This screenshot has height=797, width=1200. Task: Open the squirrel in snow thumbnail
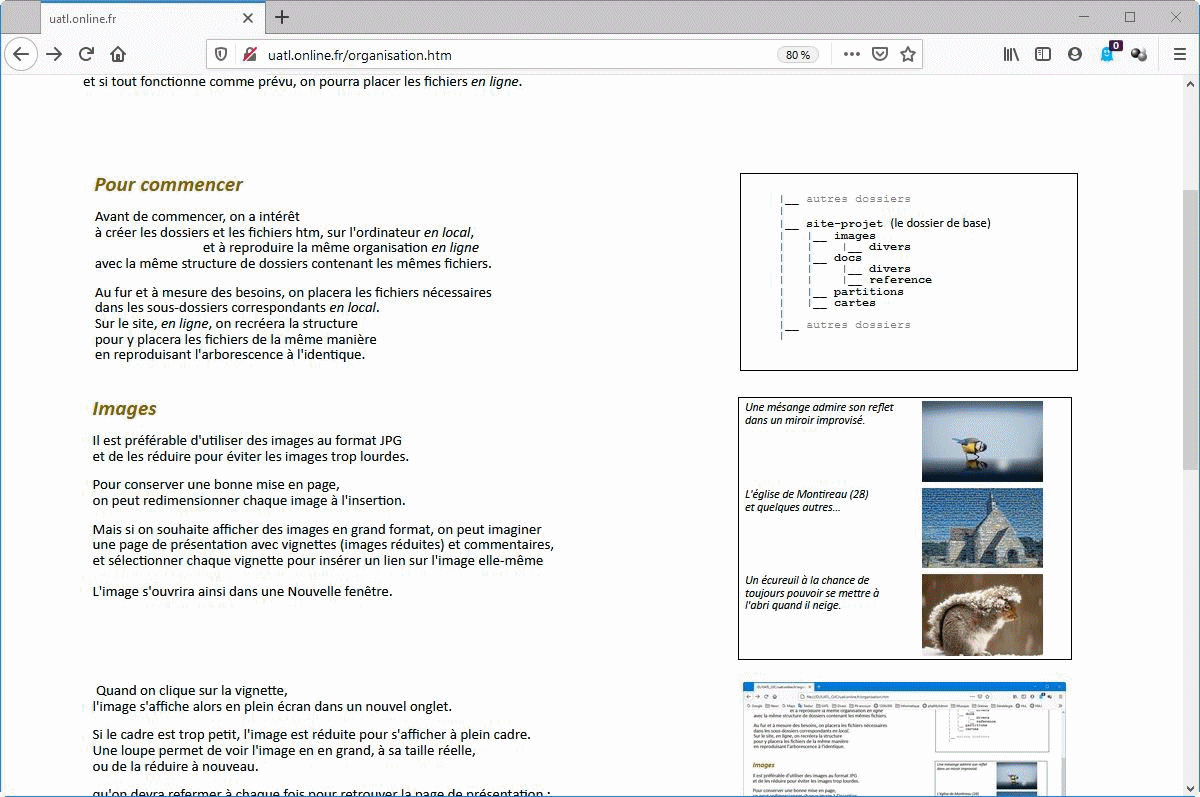(x=982, y=614)
